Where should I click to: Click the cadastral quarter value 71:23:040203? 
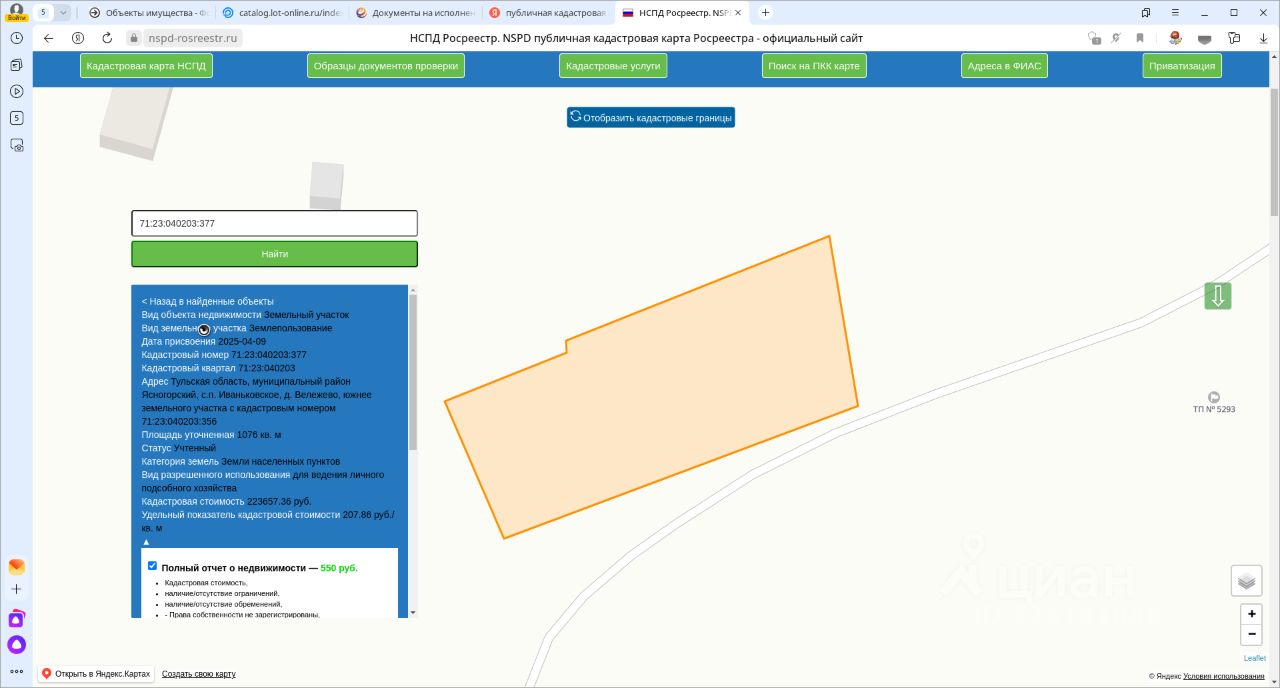coord(267,368)
